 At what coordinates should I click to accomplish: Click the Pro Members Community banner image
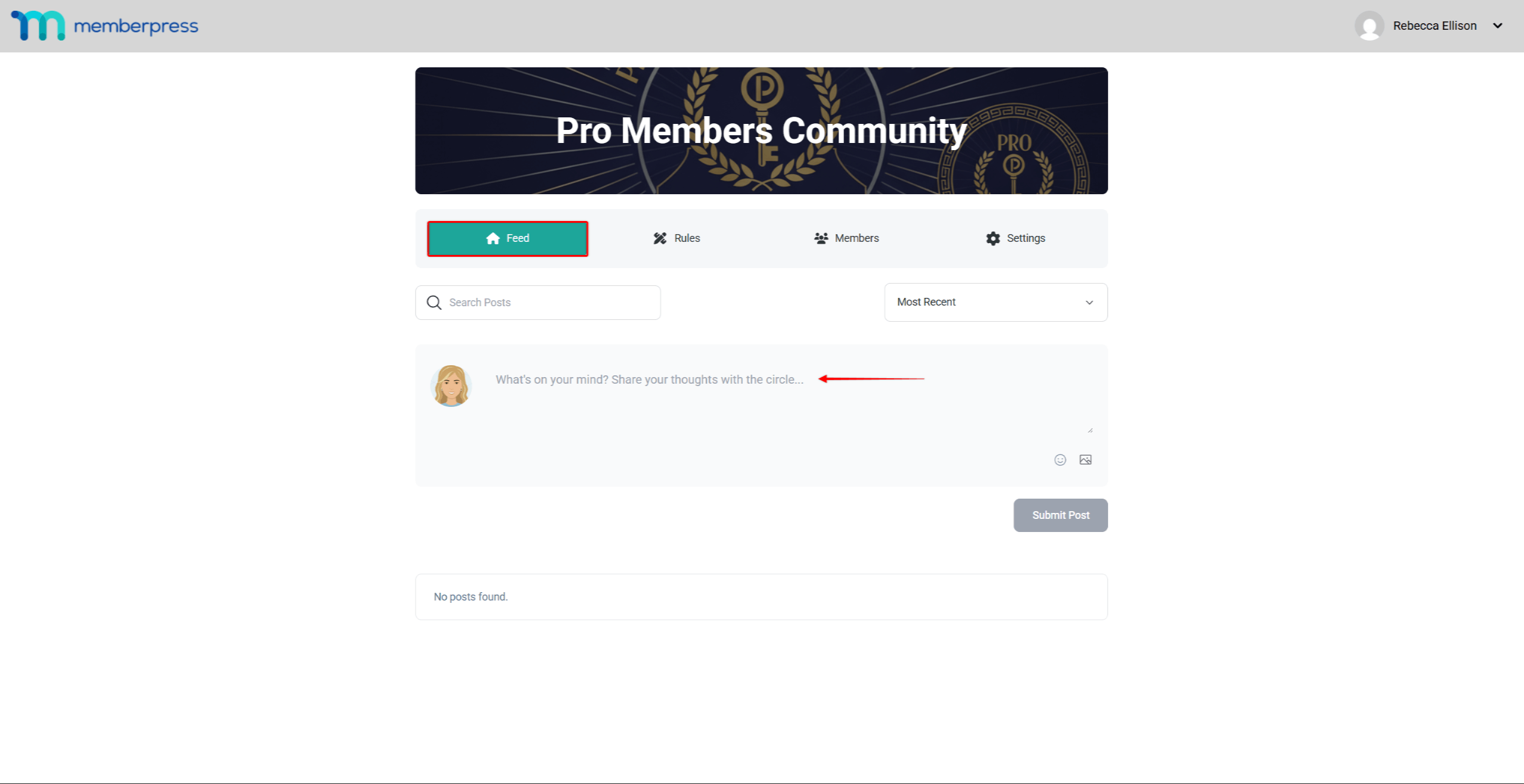[x=761, y=130]
